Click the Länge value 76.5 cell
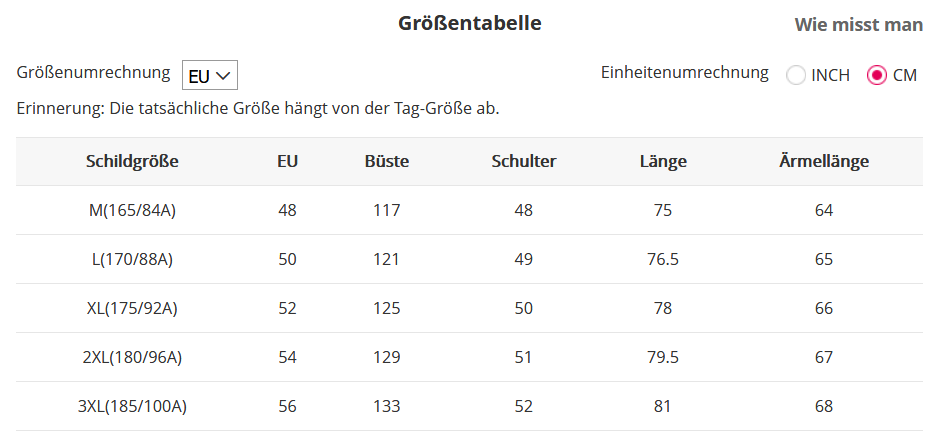This screenshot has width=934, height=434. pos(663,259)
